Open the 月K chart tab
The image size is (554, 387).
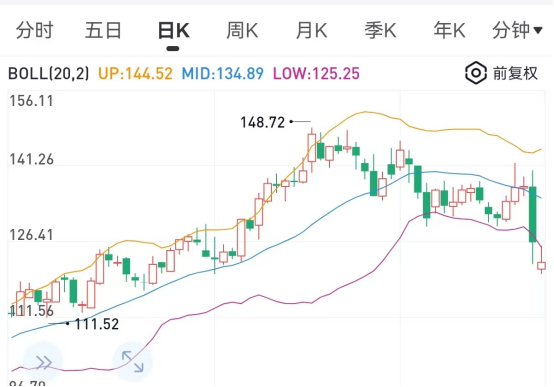pos(311,30)
